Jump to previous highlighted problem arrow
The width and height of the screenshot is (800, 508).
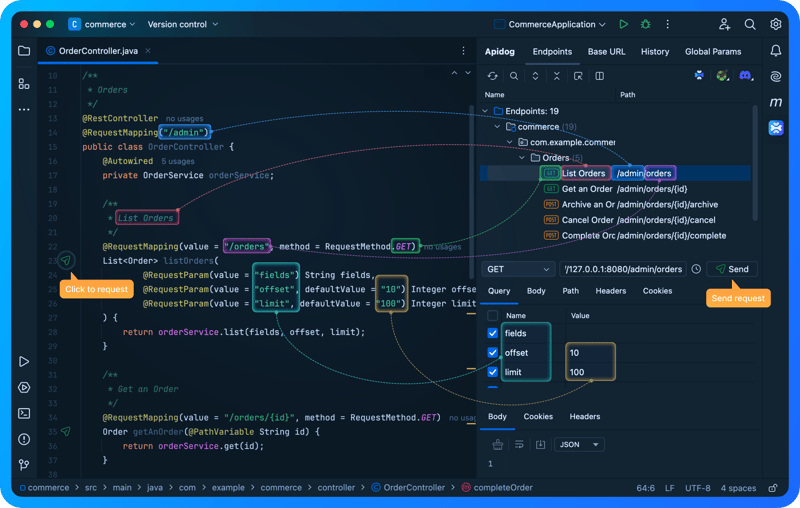tap(454, 73)
